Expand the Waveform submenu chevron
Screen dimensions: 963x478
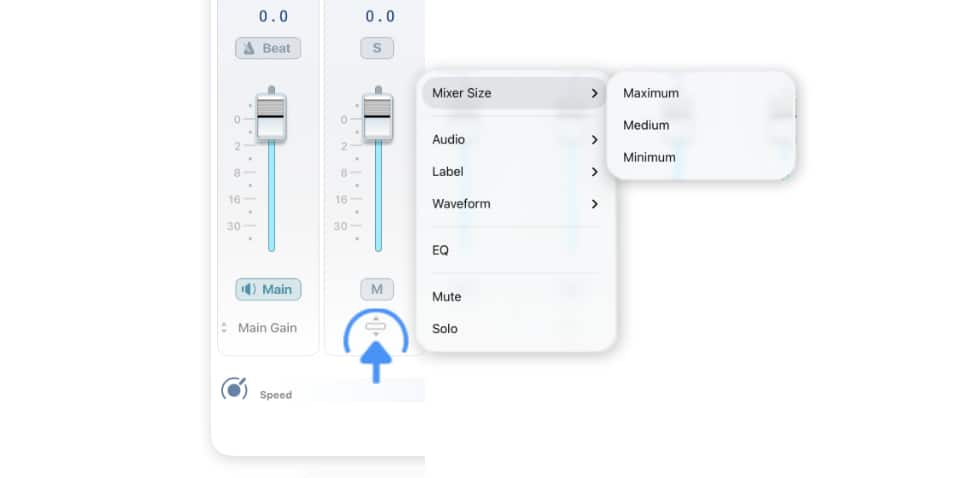(594, 204)
